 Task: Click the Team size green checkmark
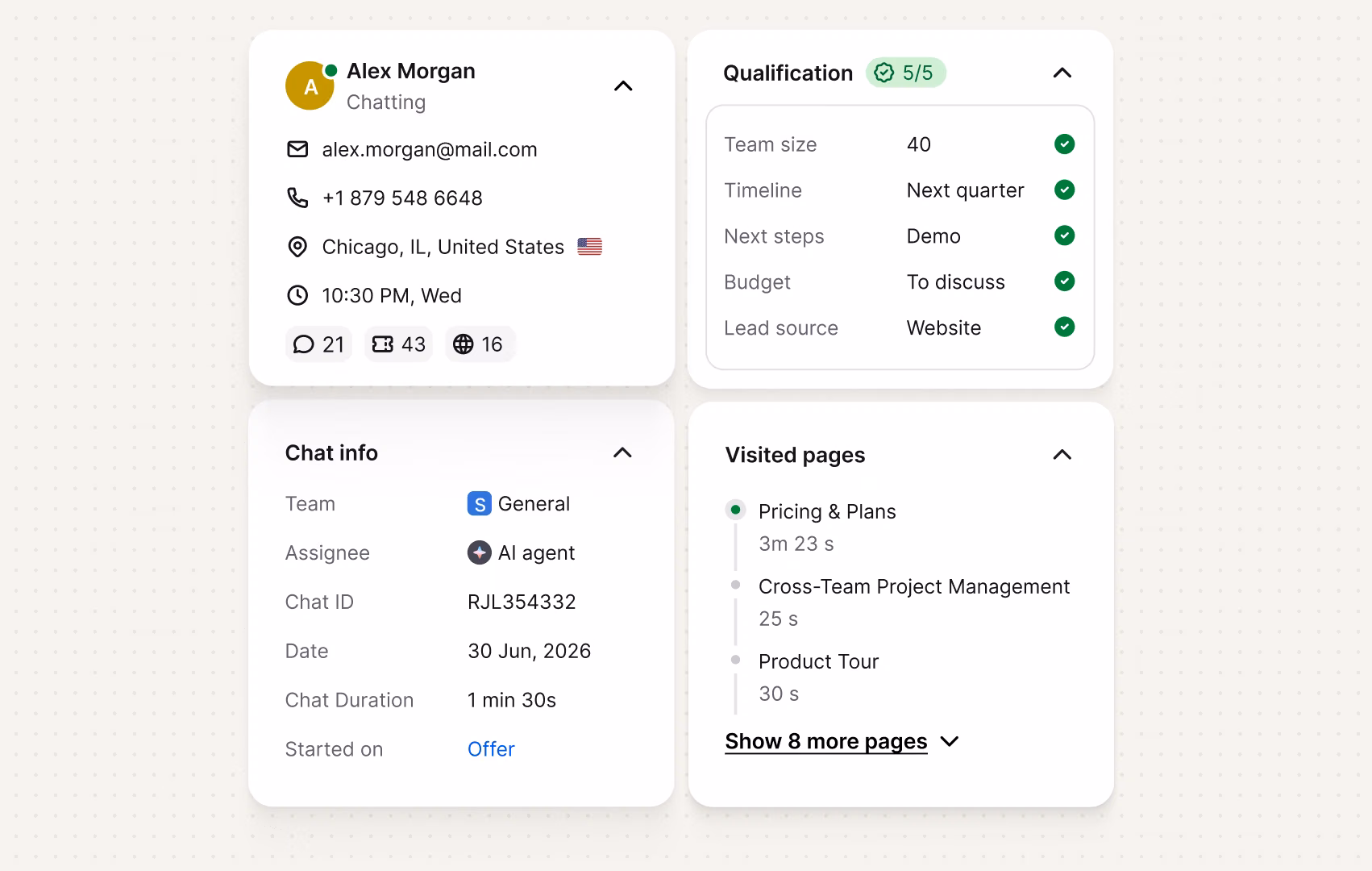(x=1064, y=144)
